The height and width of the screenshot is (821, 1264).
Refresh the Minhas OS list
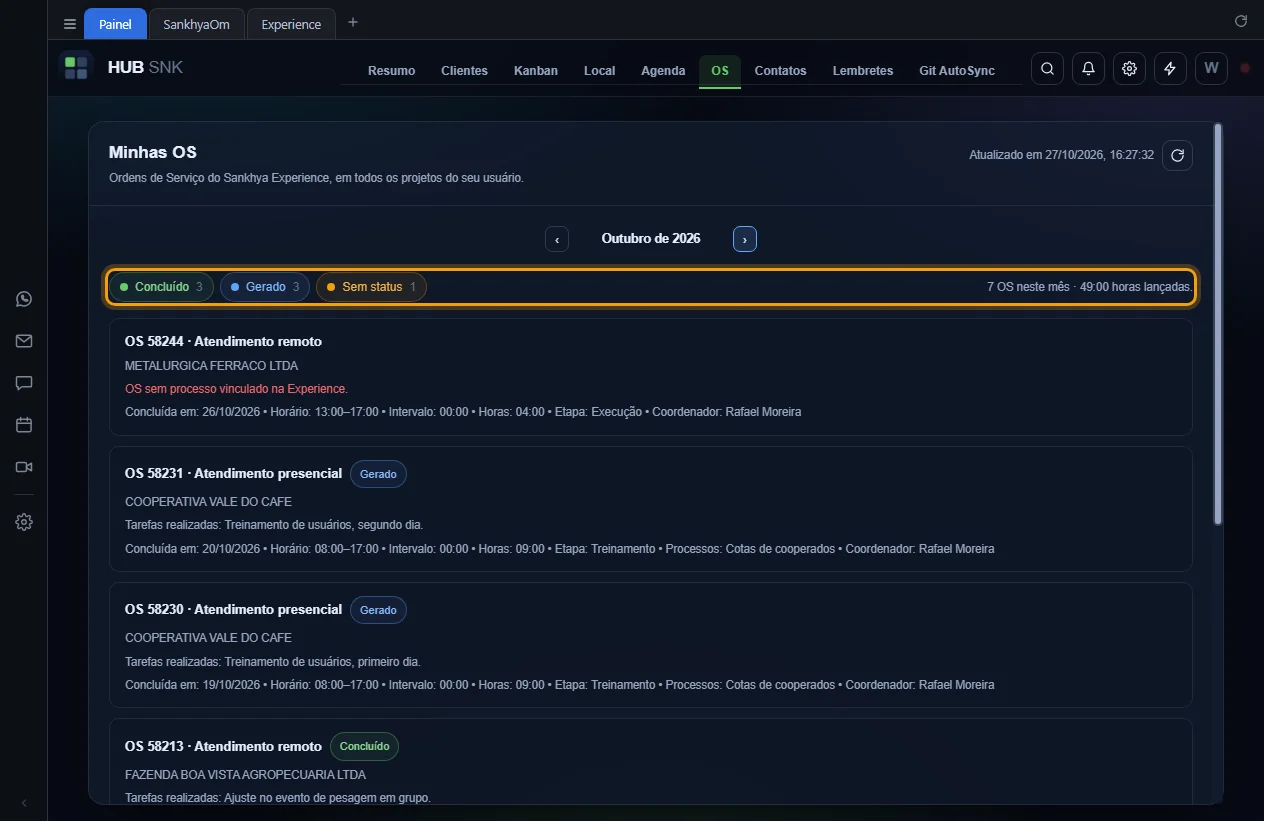point(1177,155)
